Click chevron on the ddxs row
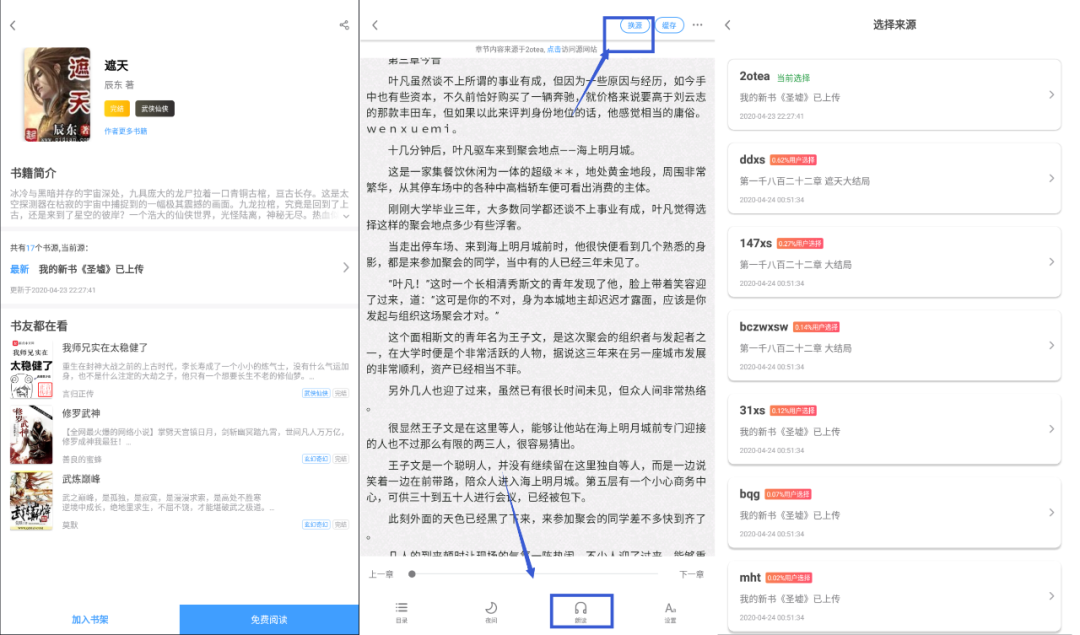This screenshot has height=635, width=1080. point(1051,178)
